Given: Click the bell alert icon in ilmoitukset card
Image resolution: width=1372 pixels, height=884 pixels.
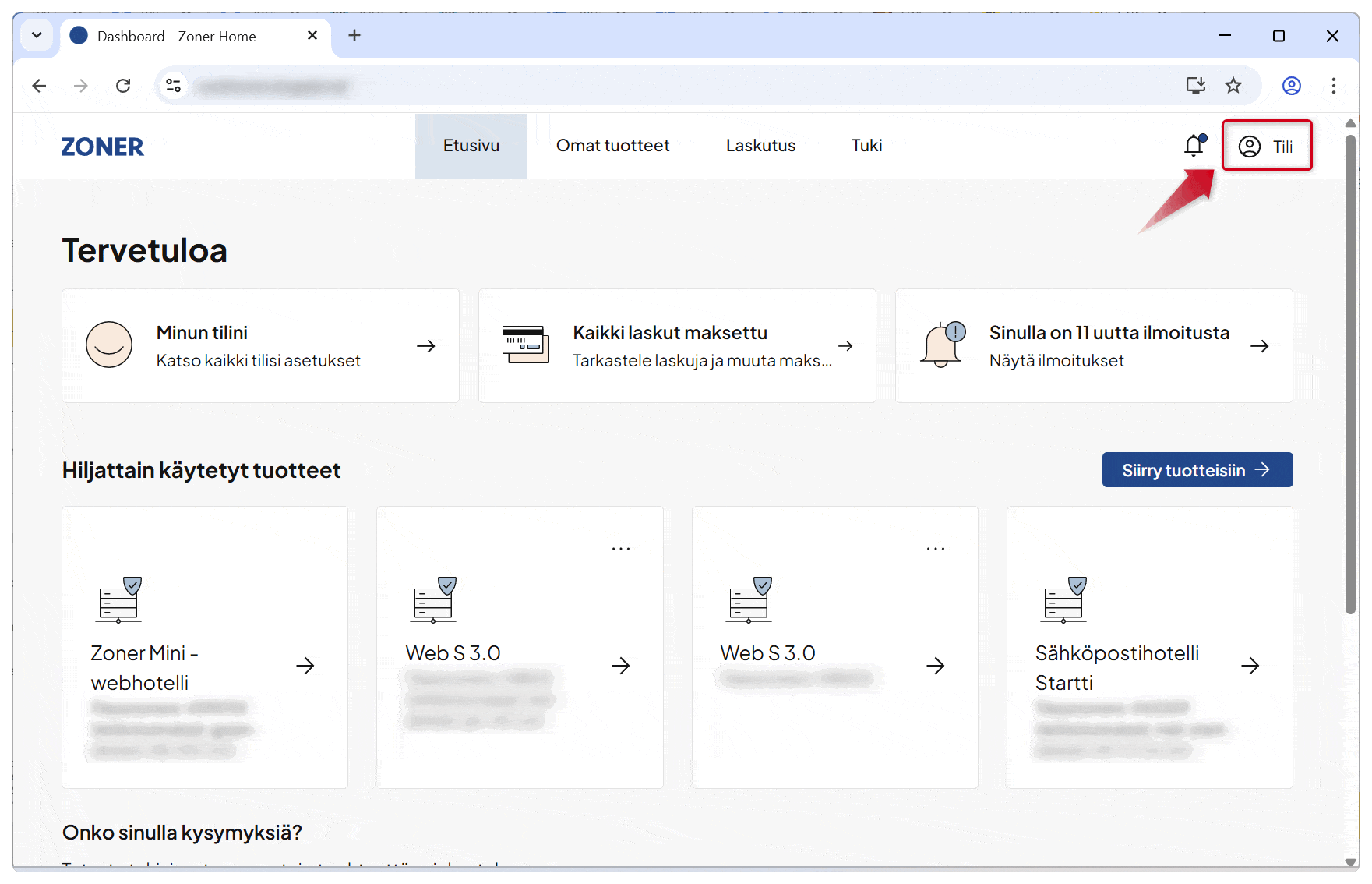Looking at the screenshot, I should 943,345.
